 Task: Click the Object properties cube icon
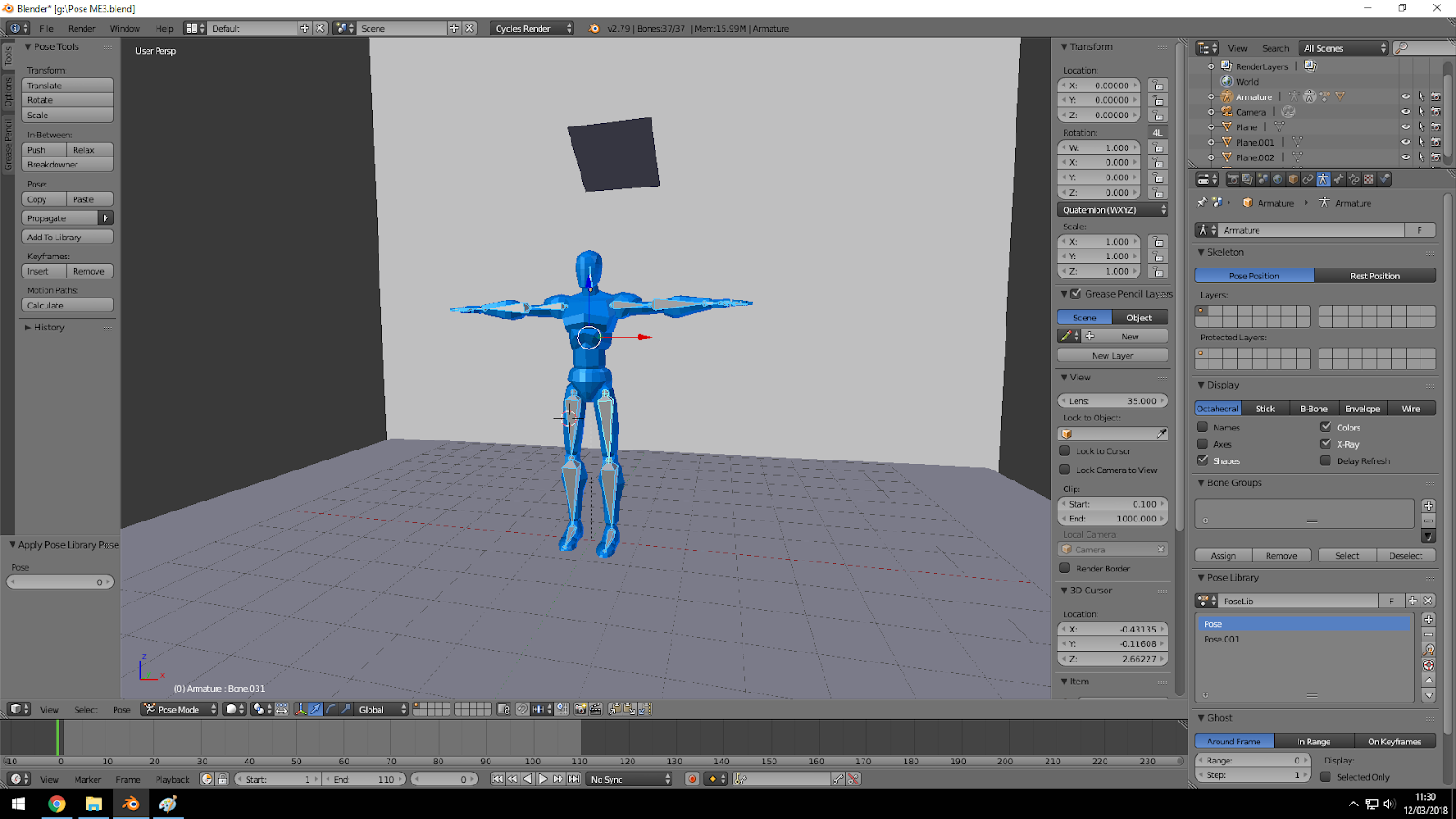pyautogui.click(x=1293, y=178)
